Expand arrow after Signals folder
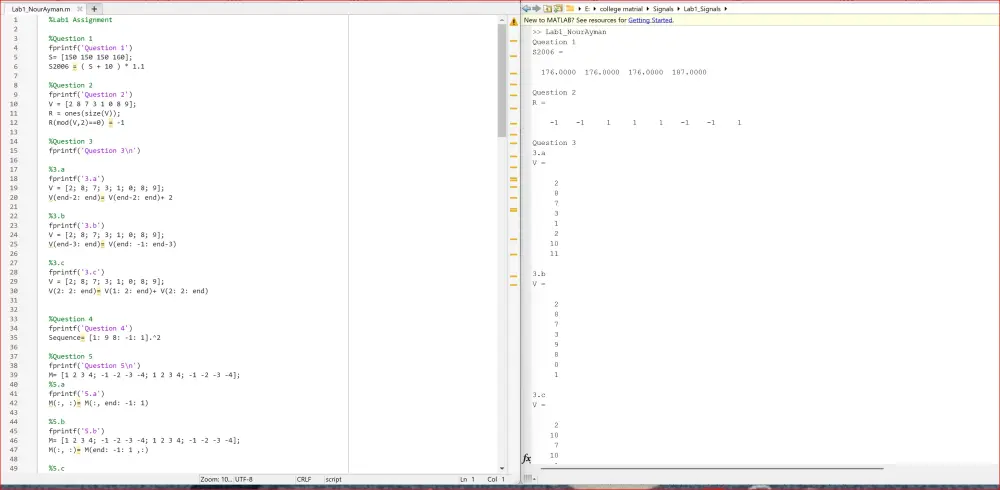The image size is (1000, 490). [x=679, y=9]
